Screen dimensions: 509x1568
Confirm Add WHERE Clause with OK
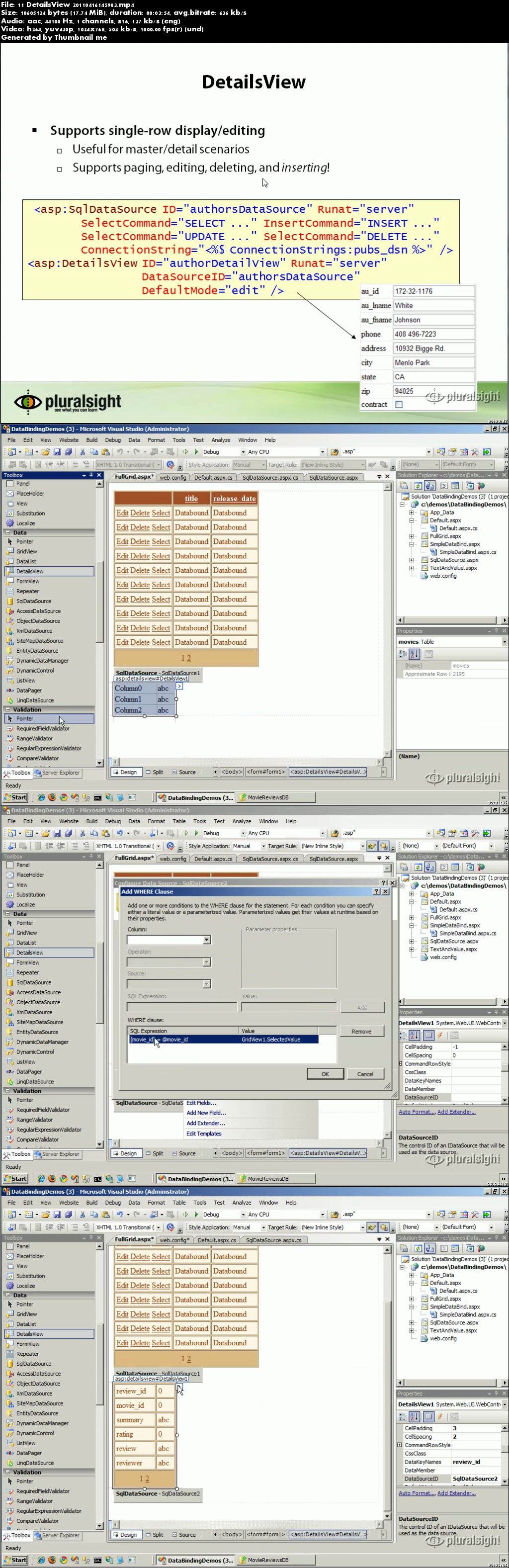tap(325, 1074)
